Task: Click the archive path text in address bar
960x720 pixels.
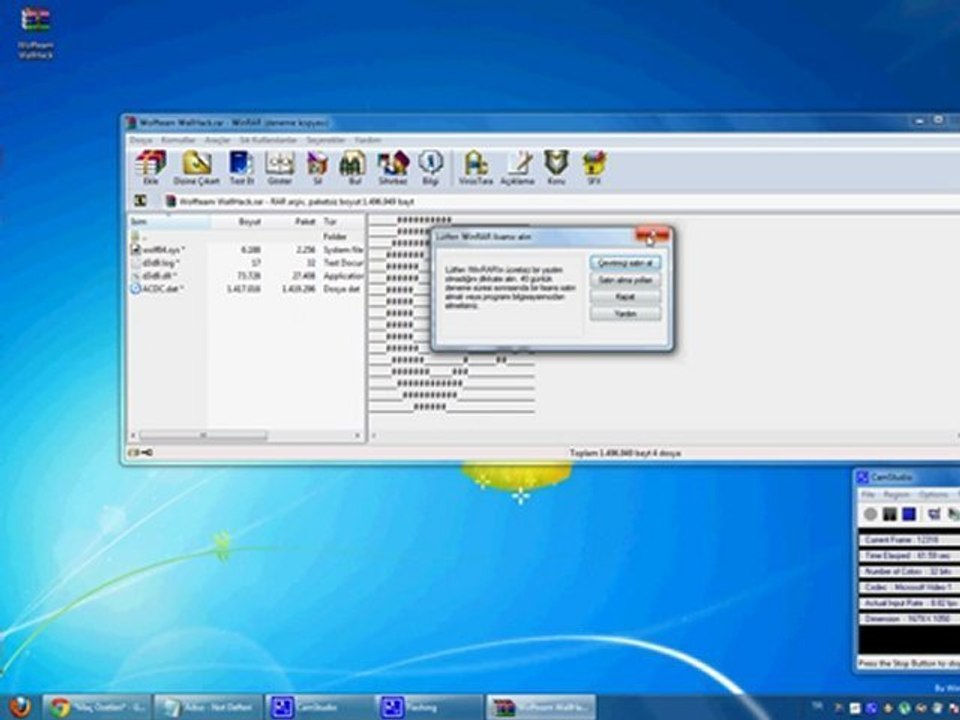Action: click(x=297, y=201)
